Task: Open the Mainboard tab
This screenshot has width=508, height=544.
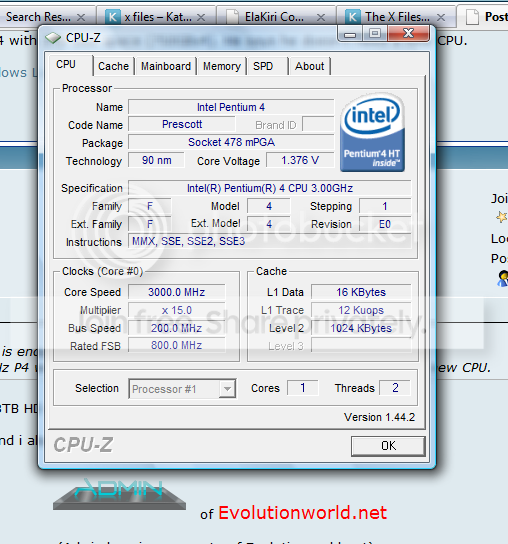Action: (166, 66)
